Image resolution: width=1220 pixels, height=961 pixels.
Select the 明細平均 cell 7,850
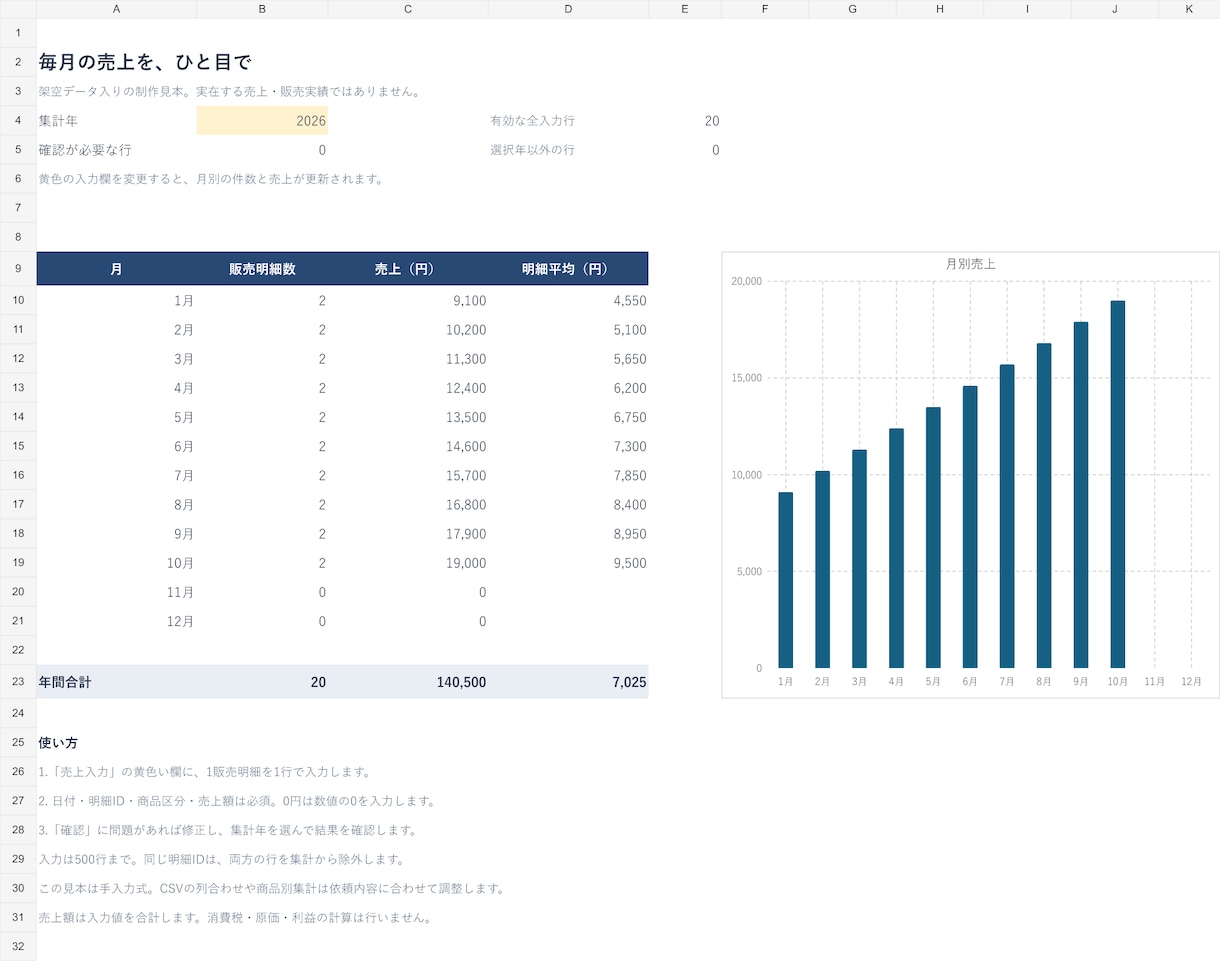click(568, 475)
